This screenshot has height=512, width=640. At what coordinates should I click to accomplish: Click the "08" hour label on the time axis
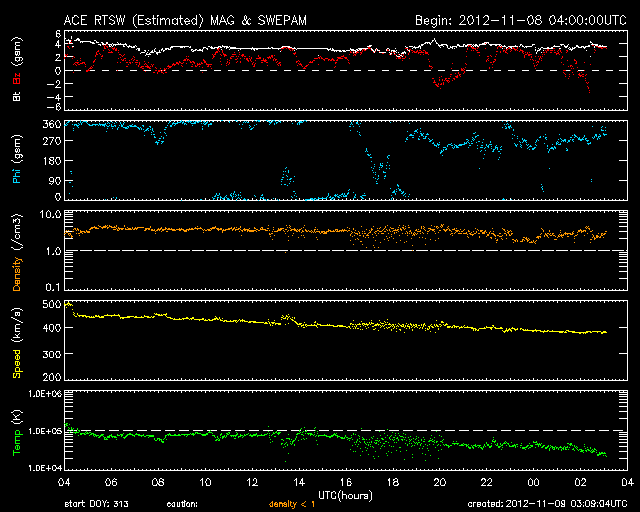point(158,483)
